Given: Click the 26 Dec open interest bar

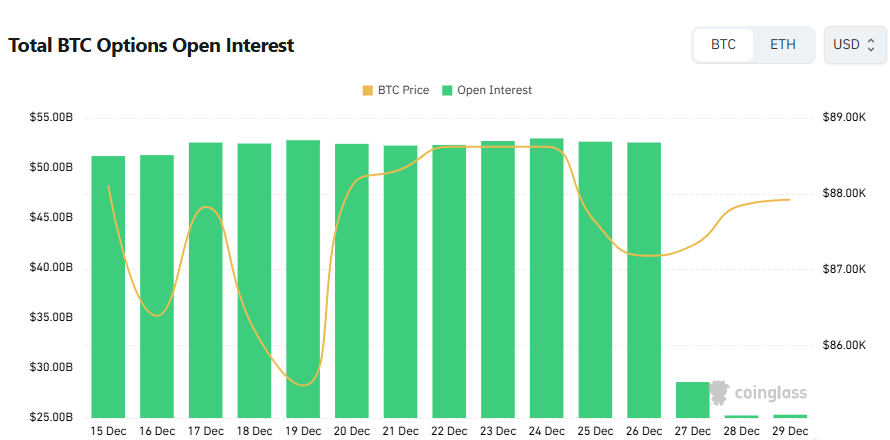Looking at the screenshot, I should 644,280.
